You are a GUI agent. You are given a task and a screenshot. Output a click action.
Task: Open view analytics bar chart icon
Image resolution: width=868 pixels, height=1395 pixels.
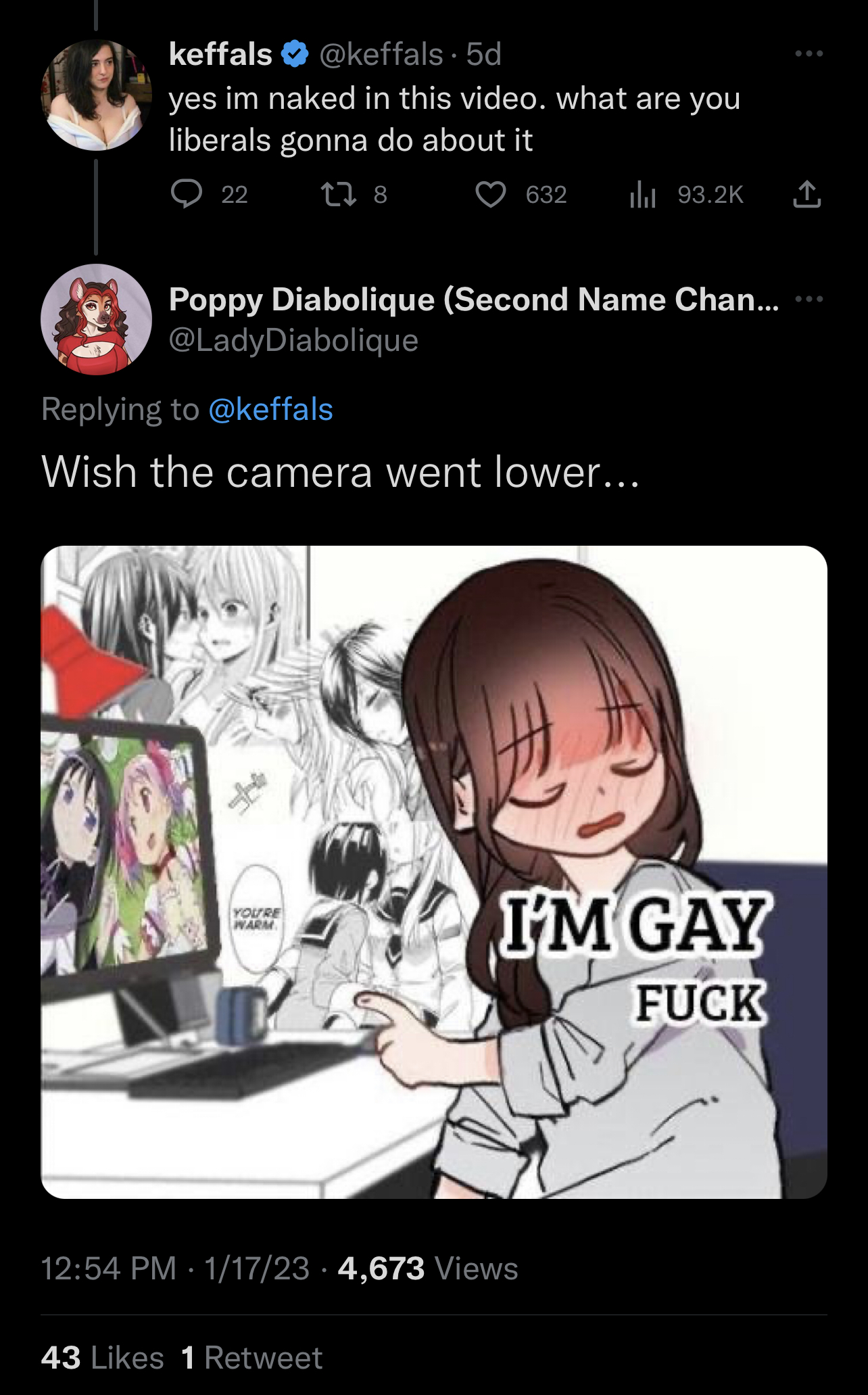click(642, 195)
